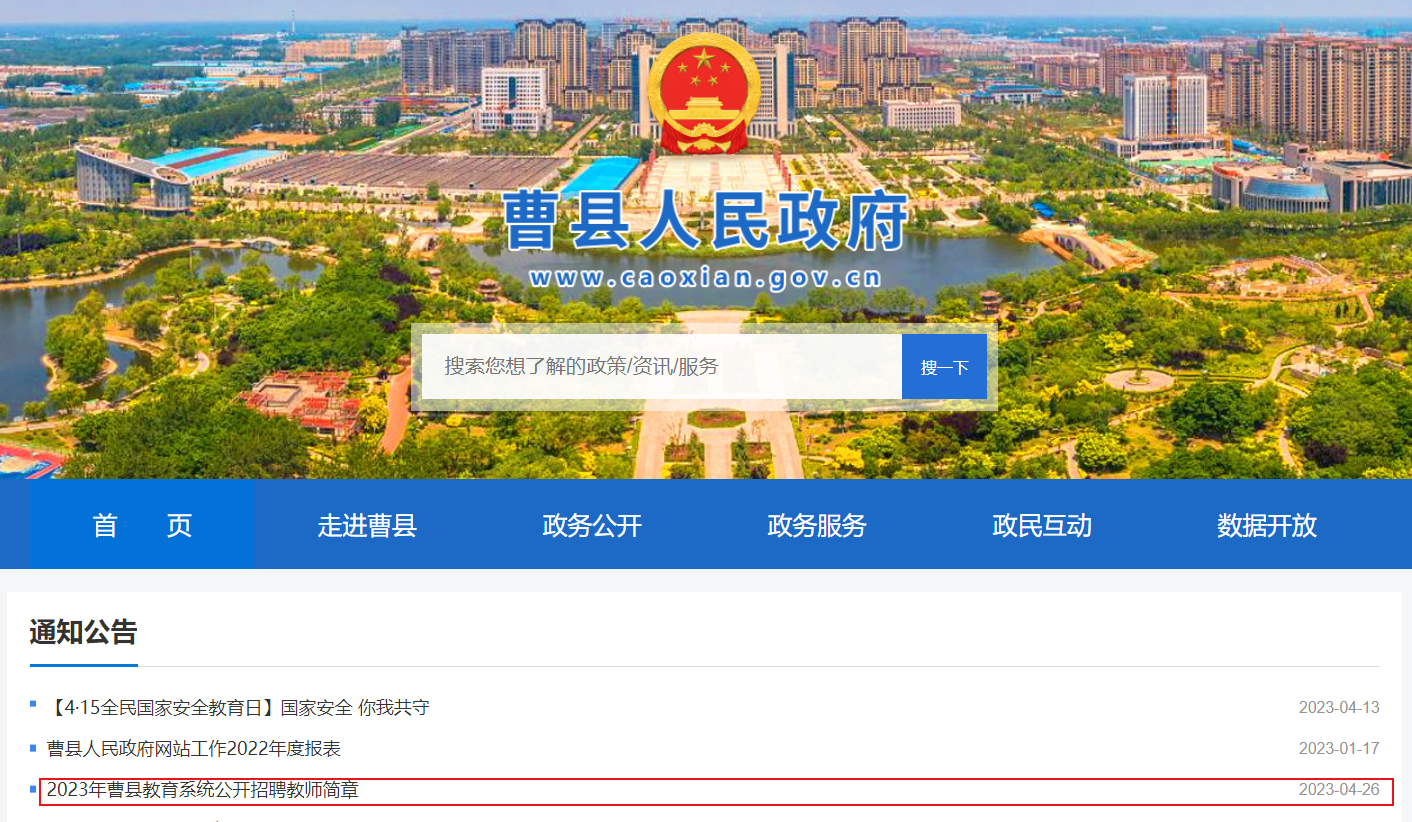Click the bullet beside the 招聘教师简章 notice
The image size is (1412, 822).
[x=33, y=789]
